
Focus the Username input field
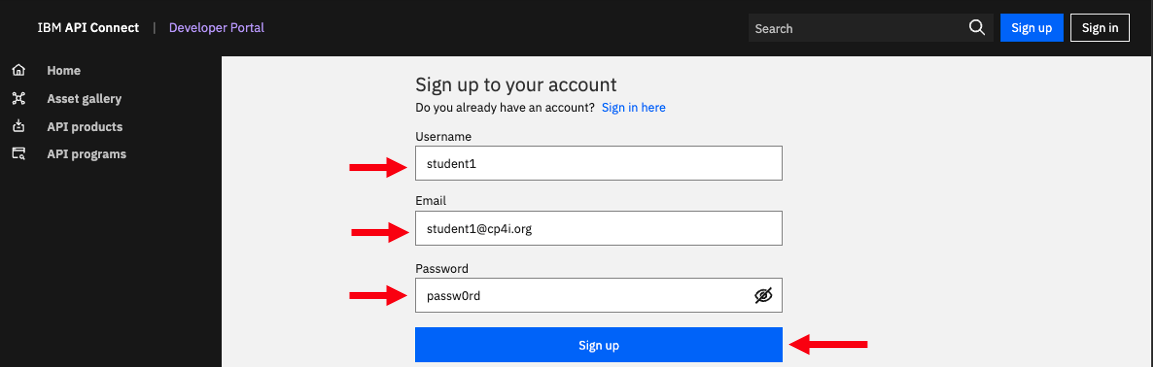click(599, 163)
